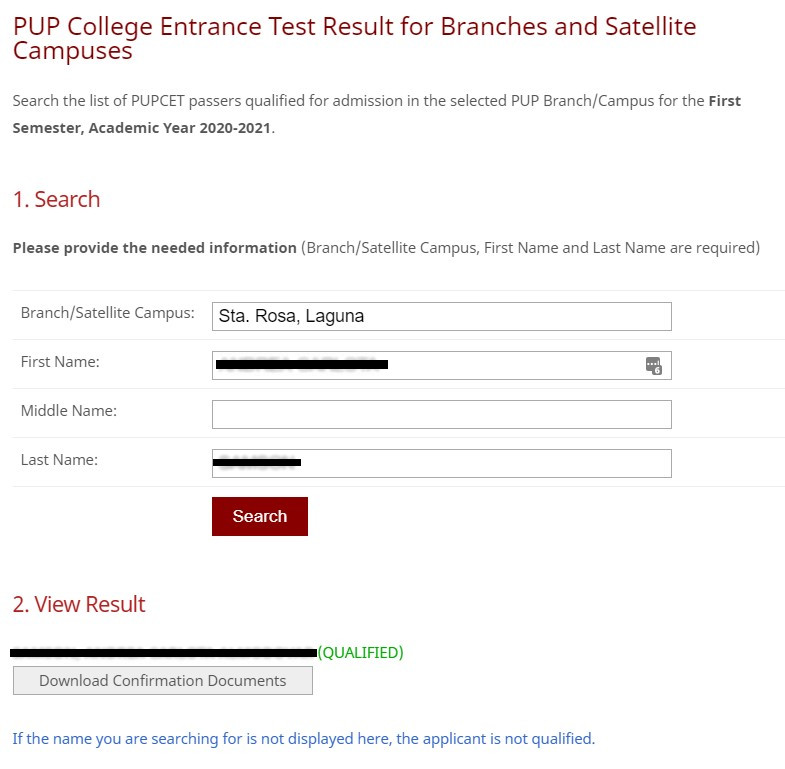Click into the empty Middle Name field
Screen dimensions: 785x769
[441, 414]
